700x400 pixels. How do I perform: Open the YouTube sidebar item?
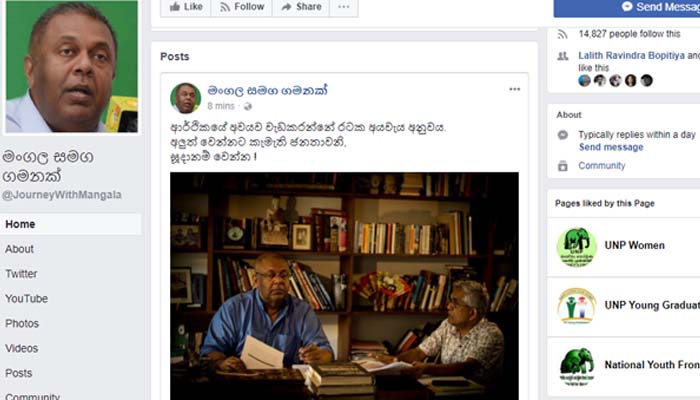[x=26, y=299]
